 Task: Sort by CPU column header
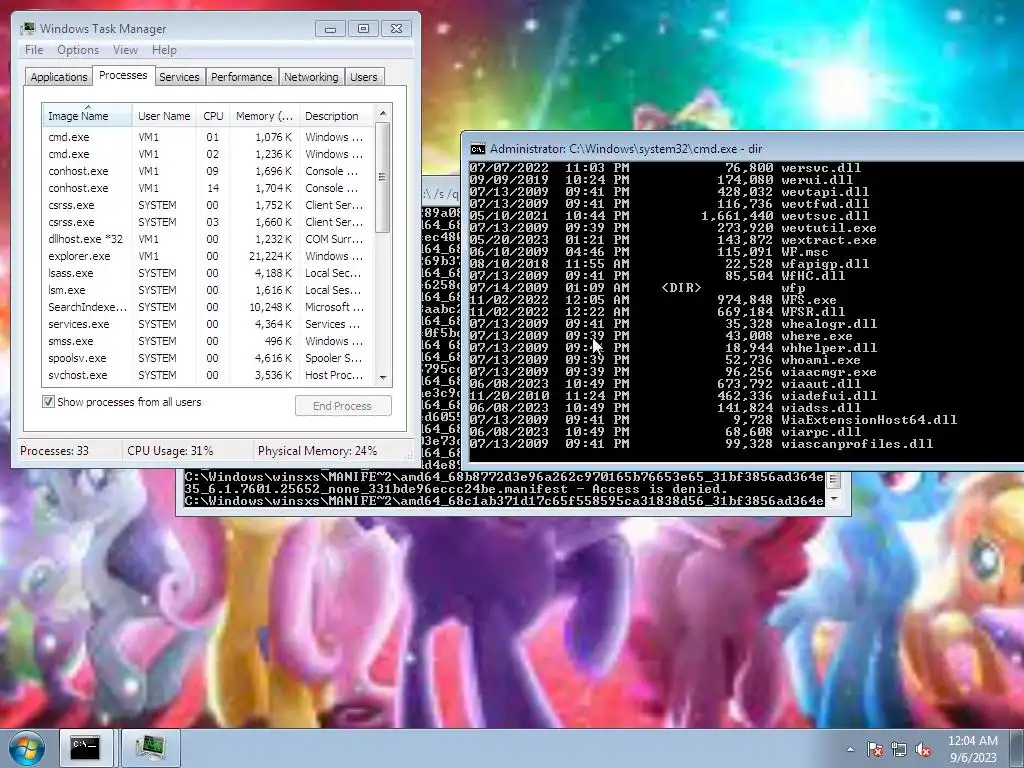point(213,116)
